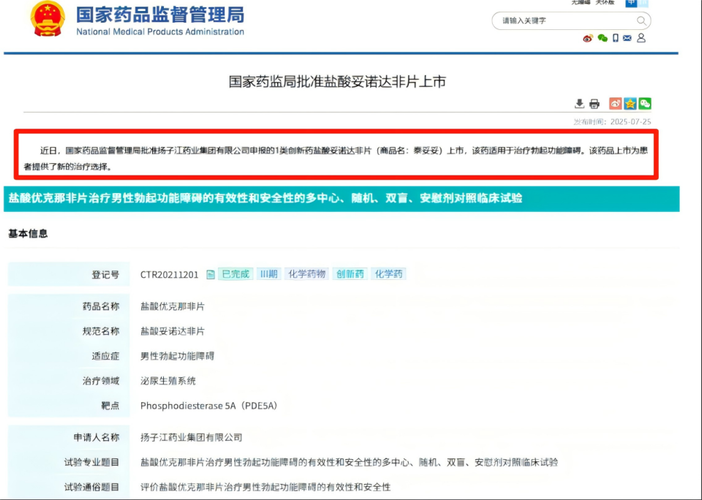Open the Weibo icon under search bar

pos(588,38)
